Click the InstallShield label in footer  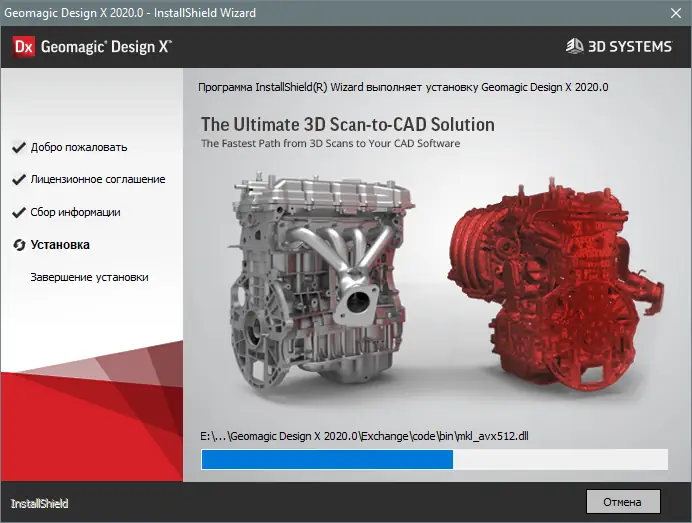(x=39, y=504)
